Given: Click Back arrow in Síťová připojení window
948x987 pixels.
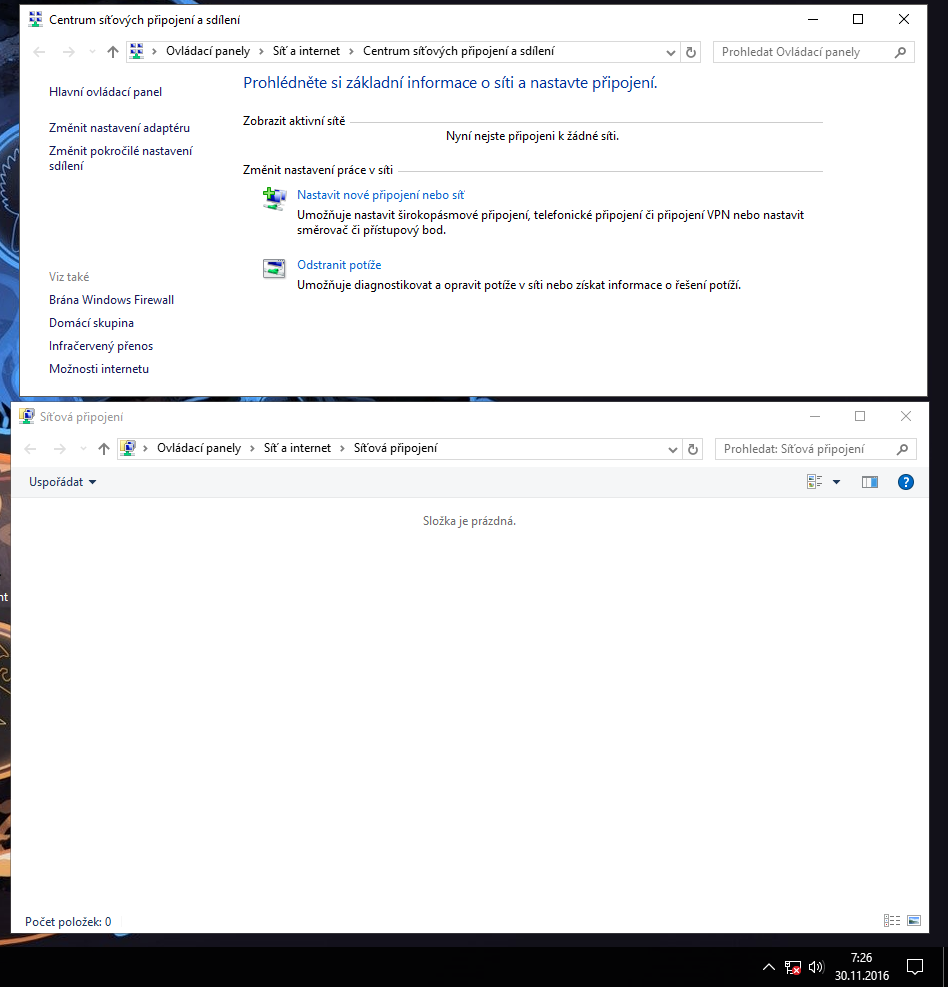Looking at the screenshot, I should 30,449.
